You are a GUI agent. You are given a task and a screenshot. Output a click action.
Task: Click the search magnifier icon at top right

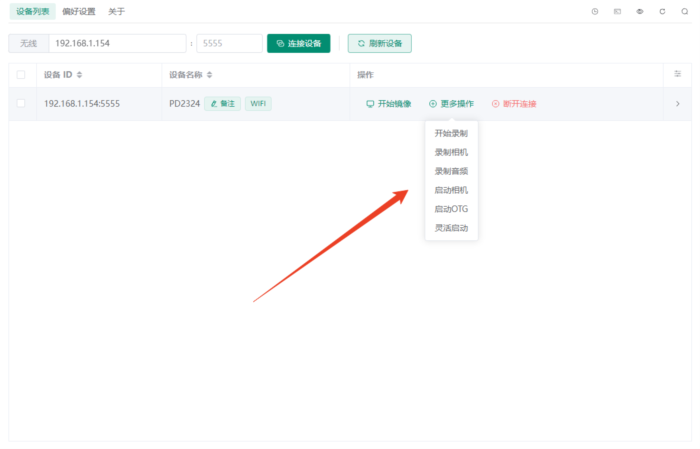[x=684, y=11]
